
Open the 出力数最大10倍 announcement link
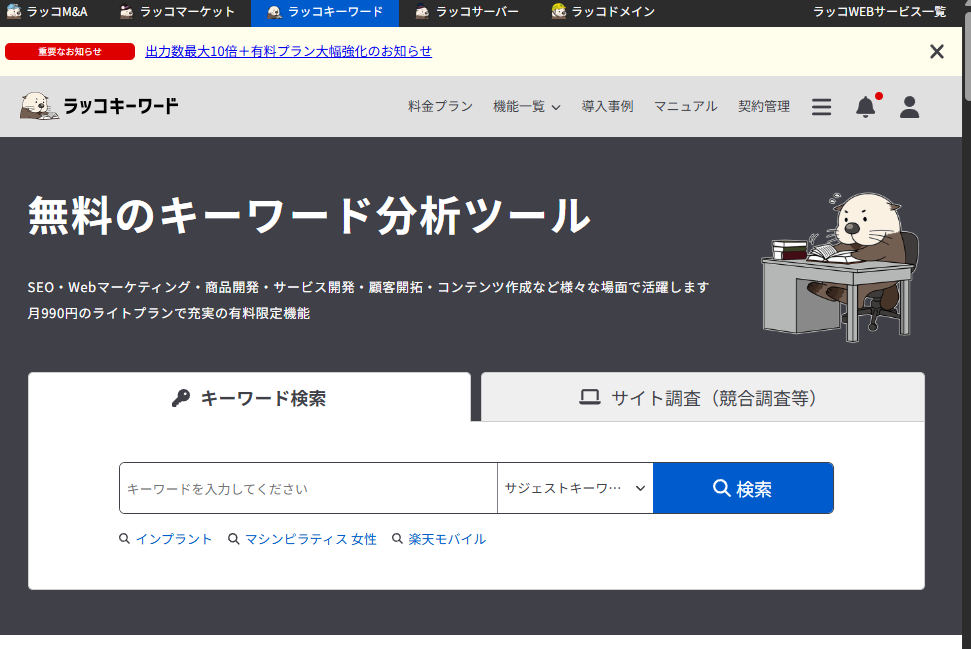289,51
